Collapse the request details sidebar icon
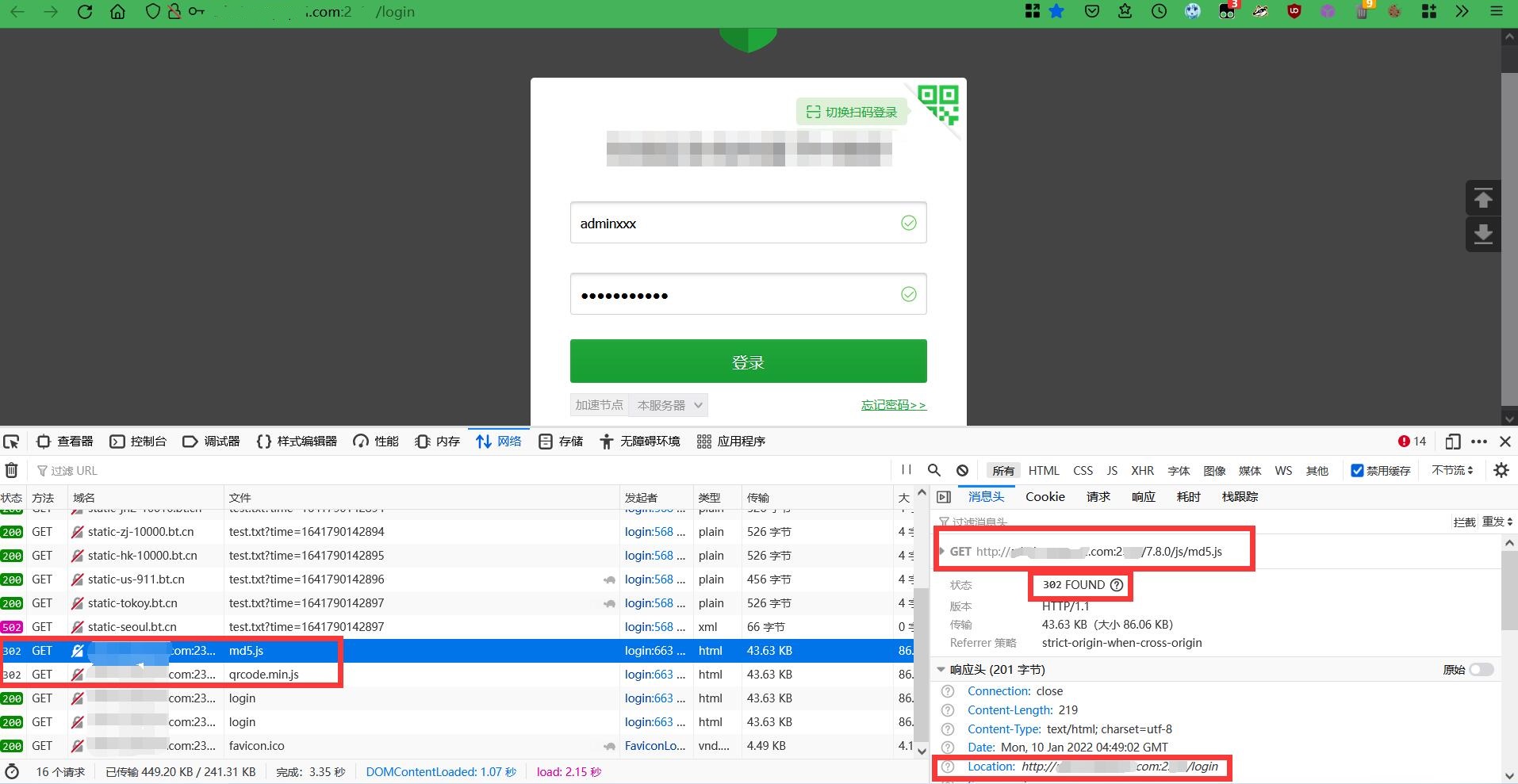This screenshot has width=1518, height=784. pyautogui.click(x=944, y=497)
